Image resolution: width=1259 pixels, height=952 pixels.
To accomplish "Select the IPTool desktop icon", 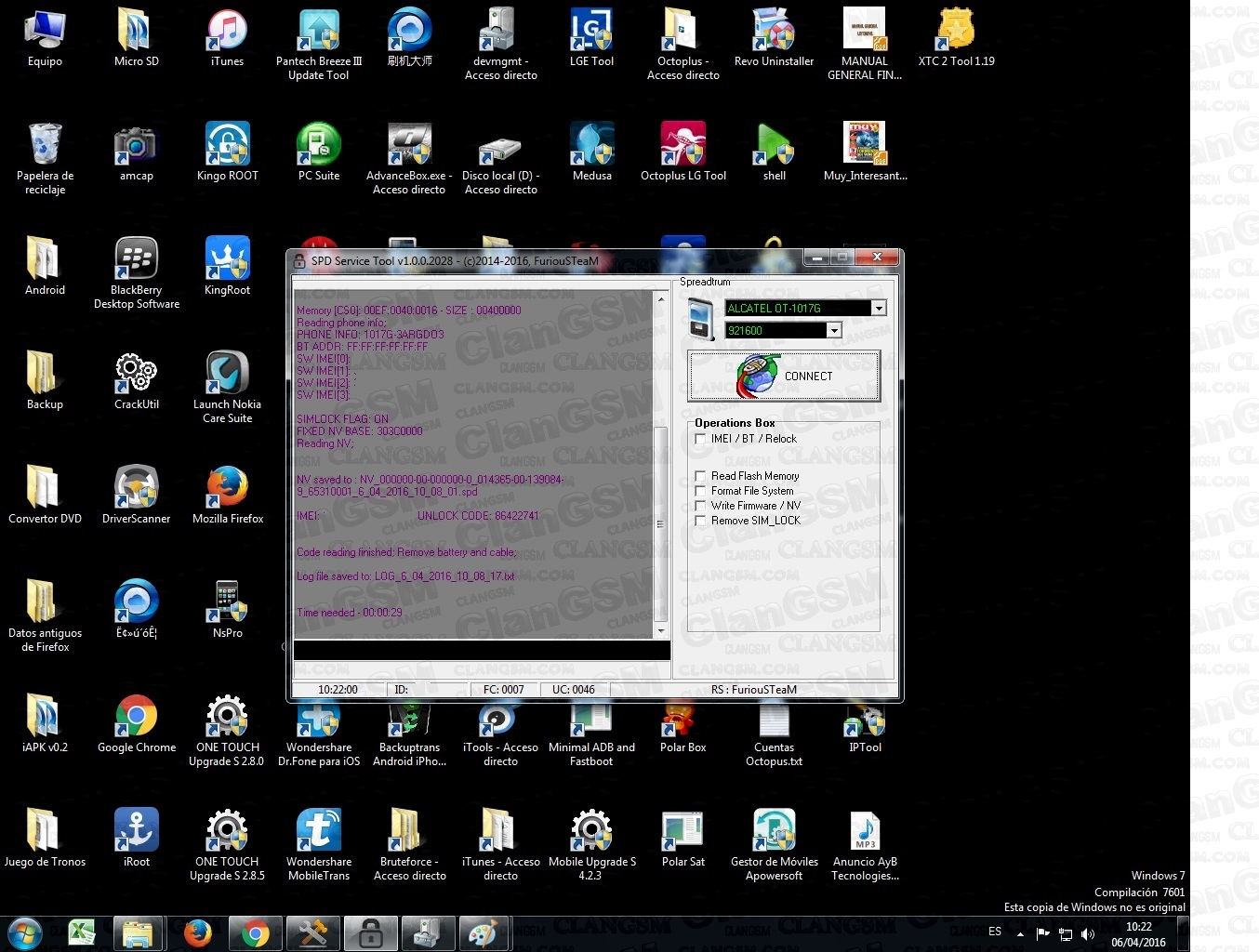I will pyautogui.click(x=865, y=728).
